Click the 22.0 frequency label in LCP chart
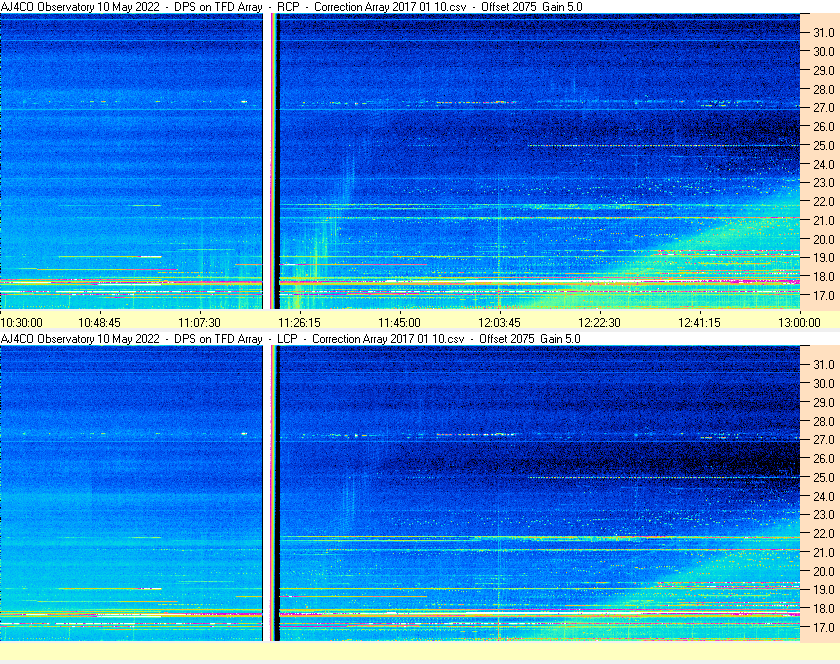Viewport: 840px width, 664px height. [x=824, y=533]
